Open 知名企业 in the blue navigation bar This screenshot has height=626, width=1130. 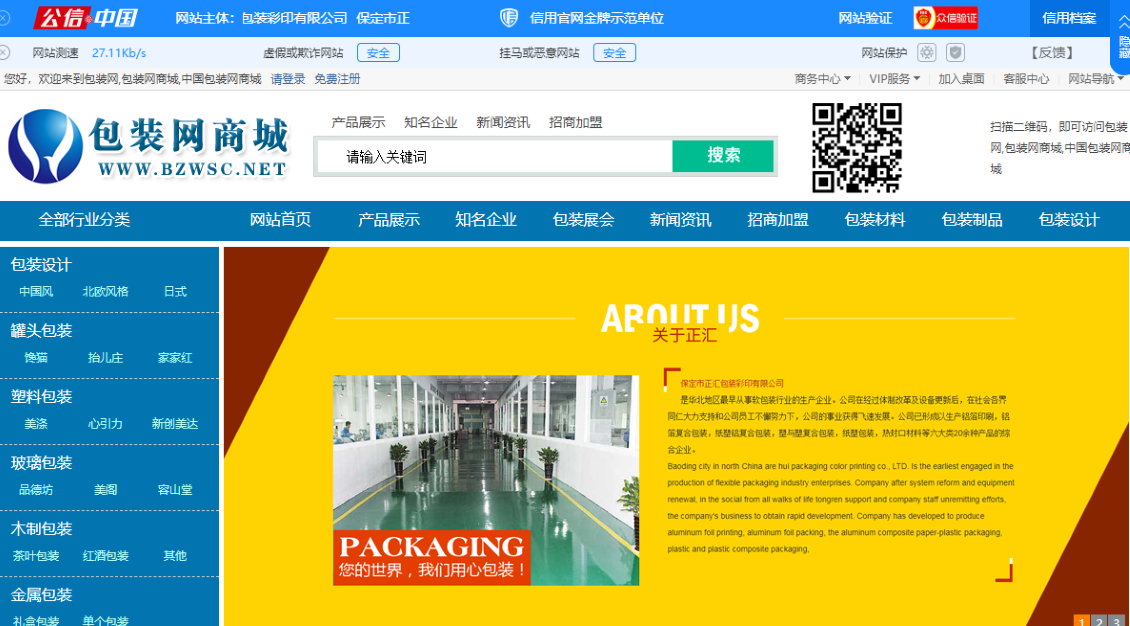486,220
